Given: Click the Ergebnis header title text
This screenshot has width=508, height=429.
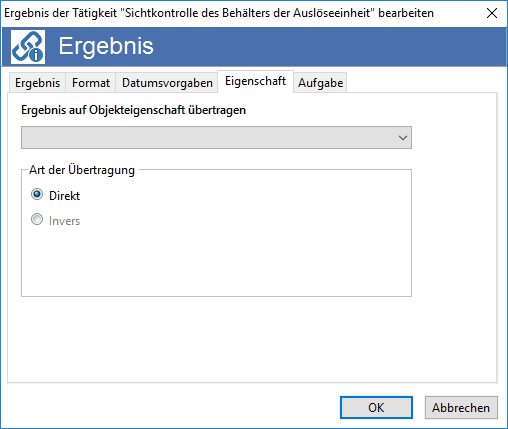Looking at the screenshot, I should (106, 46).
